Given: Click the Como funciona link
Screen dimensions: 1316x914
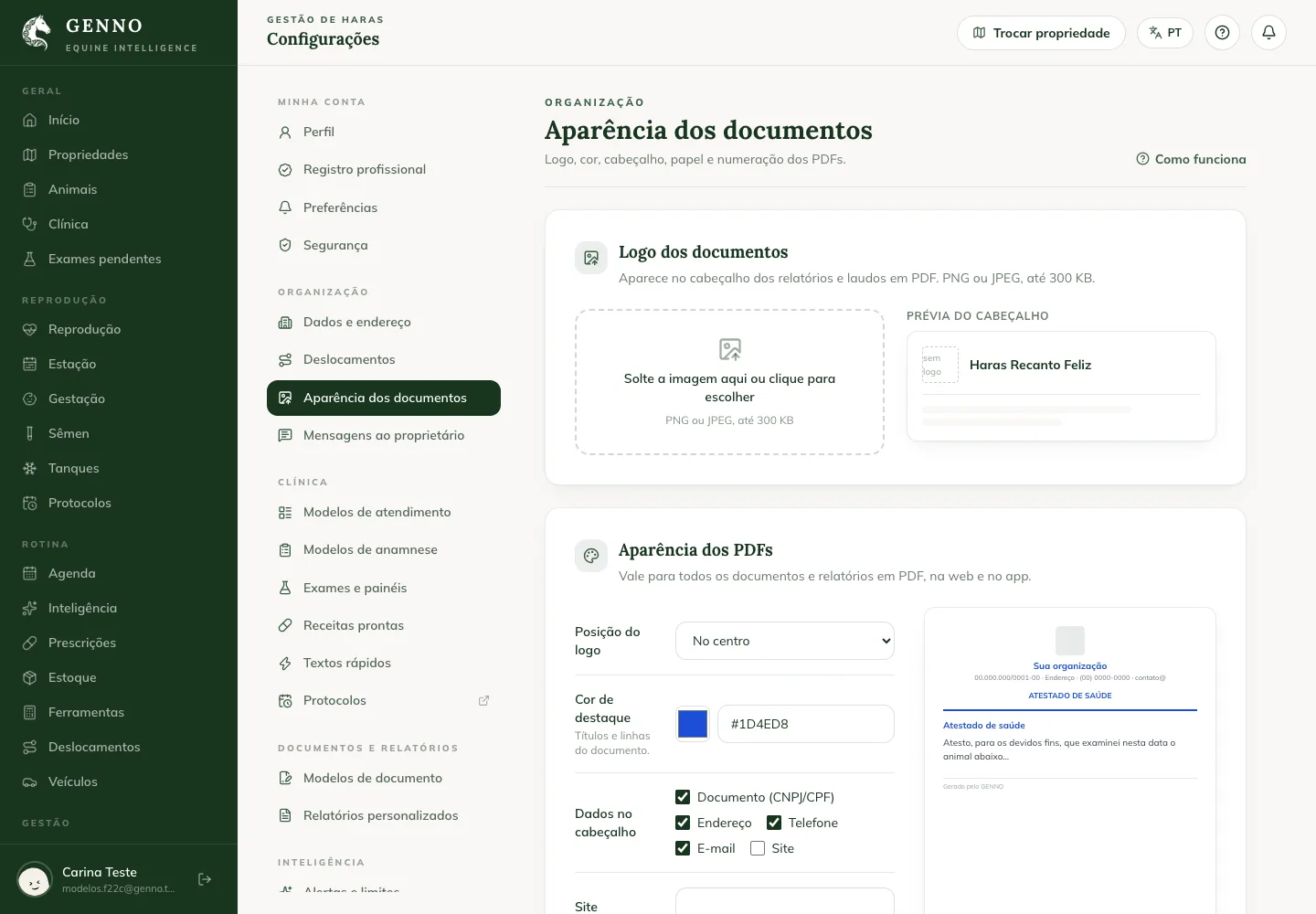Looking at the screenshot, I should [x=1191, y=159].
